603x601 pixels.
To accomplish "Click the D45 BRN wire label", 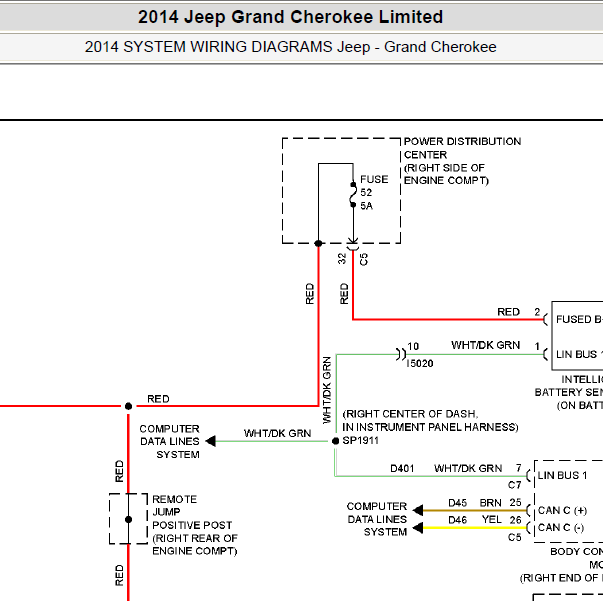I will coord(475,503).
